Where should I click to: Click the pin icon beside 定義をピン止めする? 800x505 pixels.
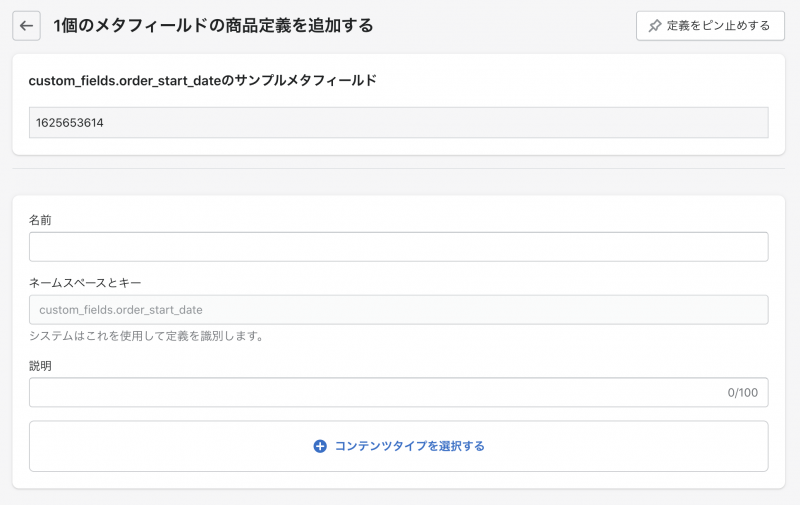[655, 26]
